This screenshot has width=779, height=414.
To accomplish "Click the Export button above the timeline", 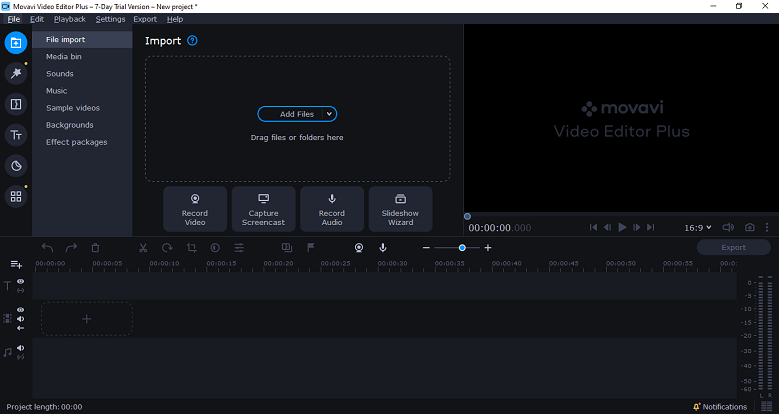I will pyautogui.click(x=733, y=248).
